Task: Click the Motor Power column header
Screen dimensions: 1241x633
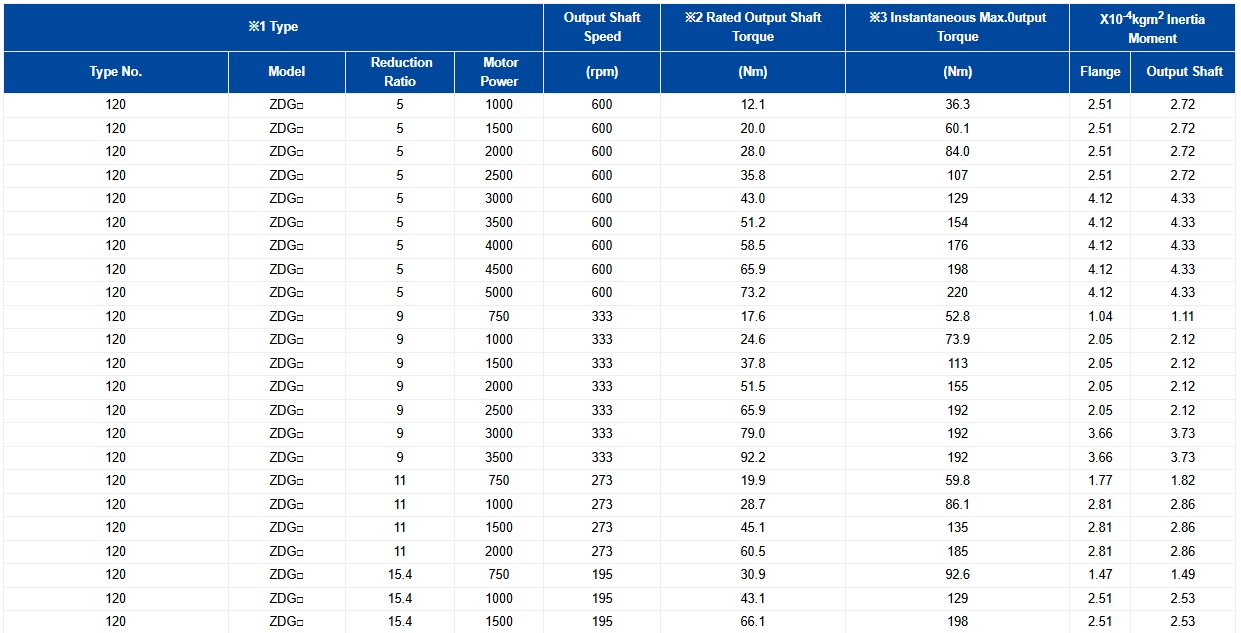Action: click(x=499, y=72)
